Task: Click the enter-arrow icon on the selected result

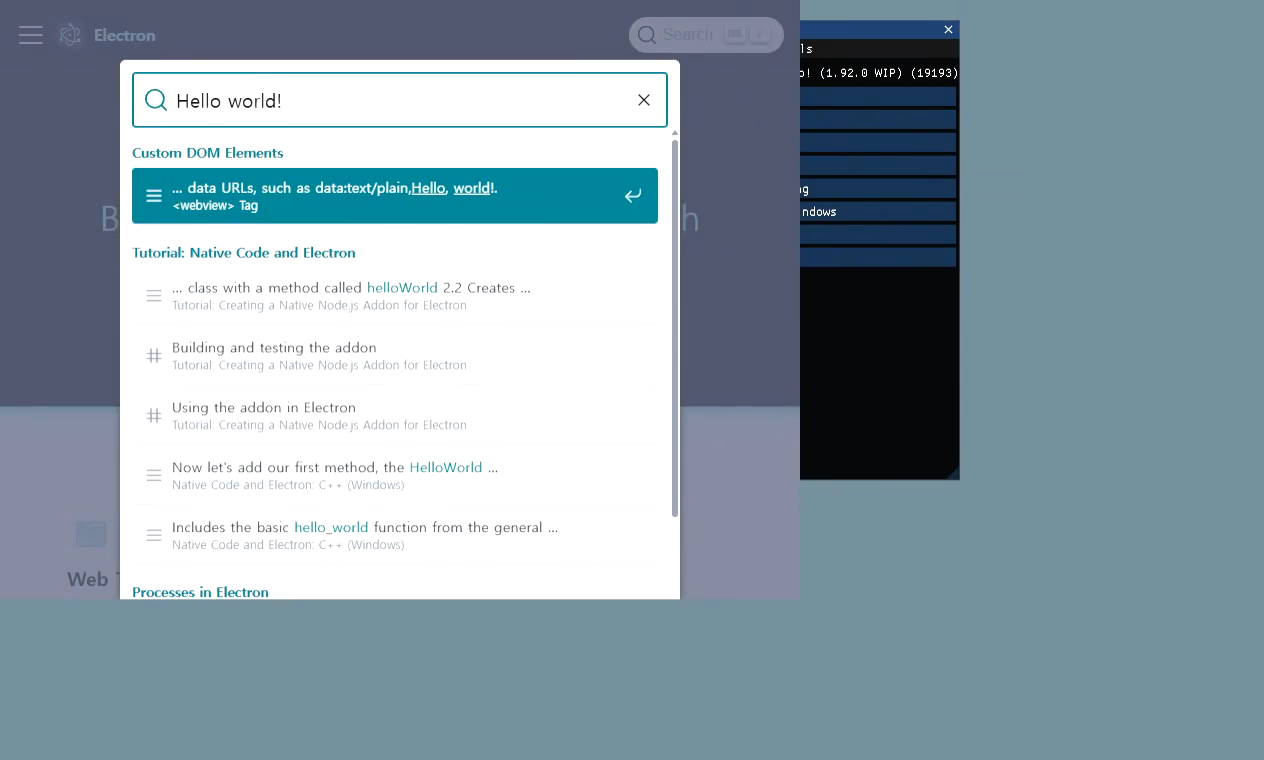Action: (633, 196)
